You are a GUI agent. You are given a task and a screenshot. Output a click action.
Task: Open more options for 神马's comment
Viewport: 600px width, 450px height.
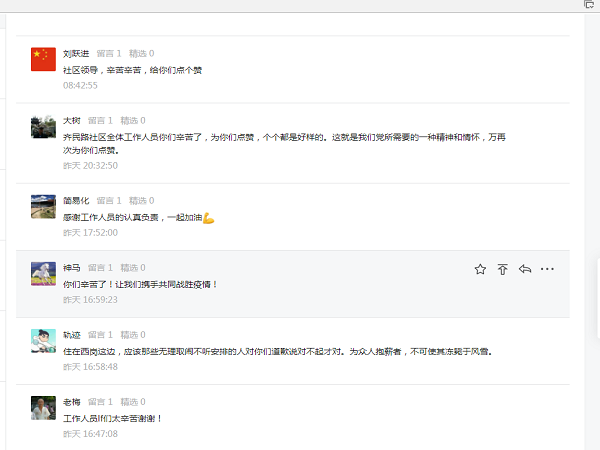(547, 269)
